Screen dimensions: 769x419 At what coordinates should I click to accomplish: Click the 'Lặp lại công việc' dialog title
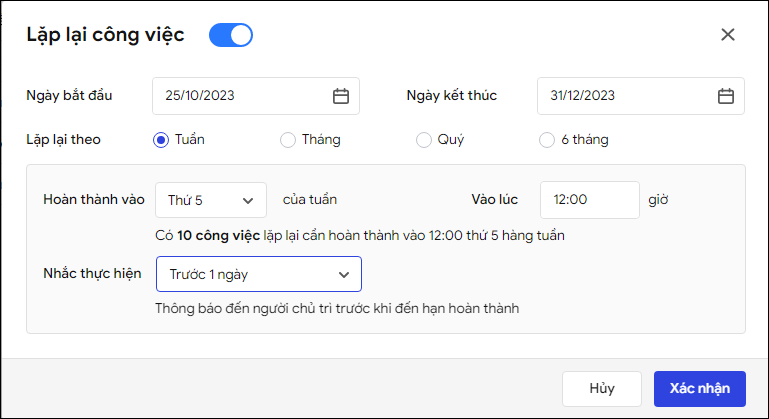click(x=105, y=35)
